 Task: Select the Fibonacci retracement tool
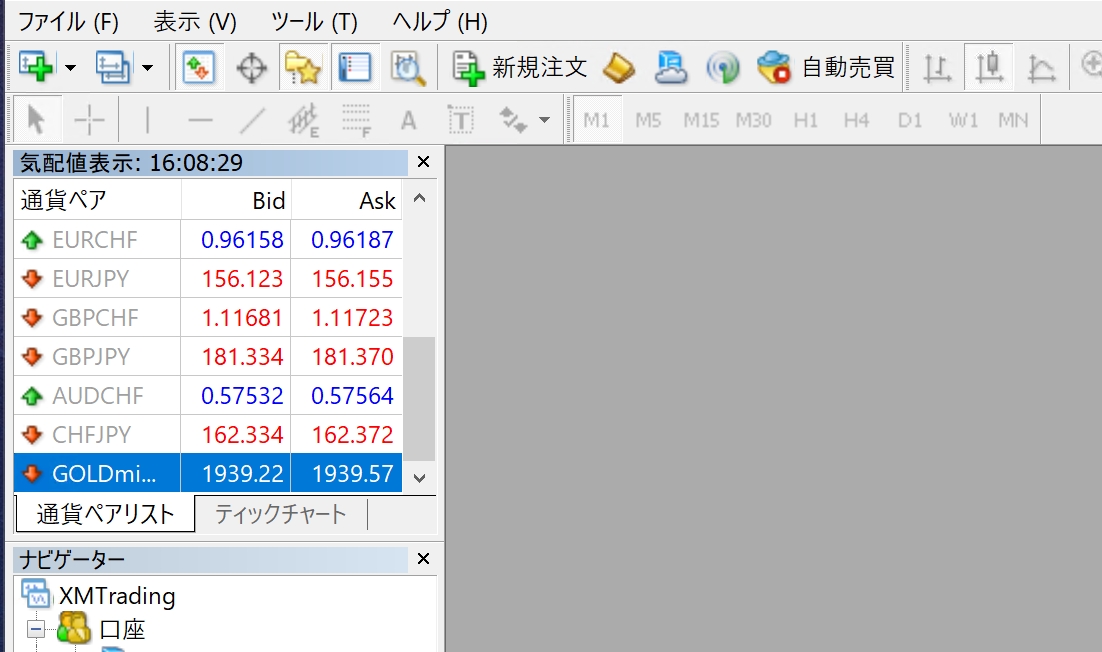pos(356,120)
